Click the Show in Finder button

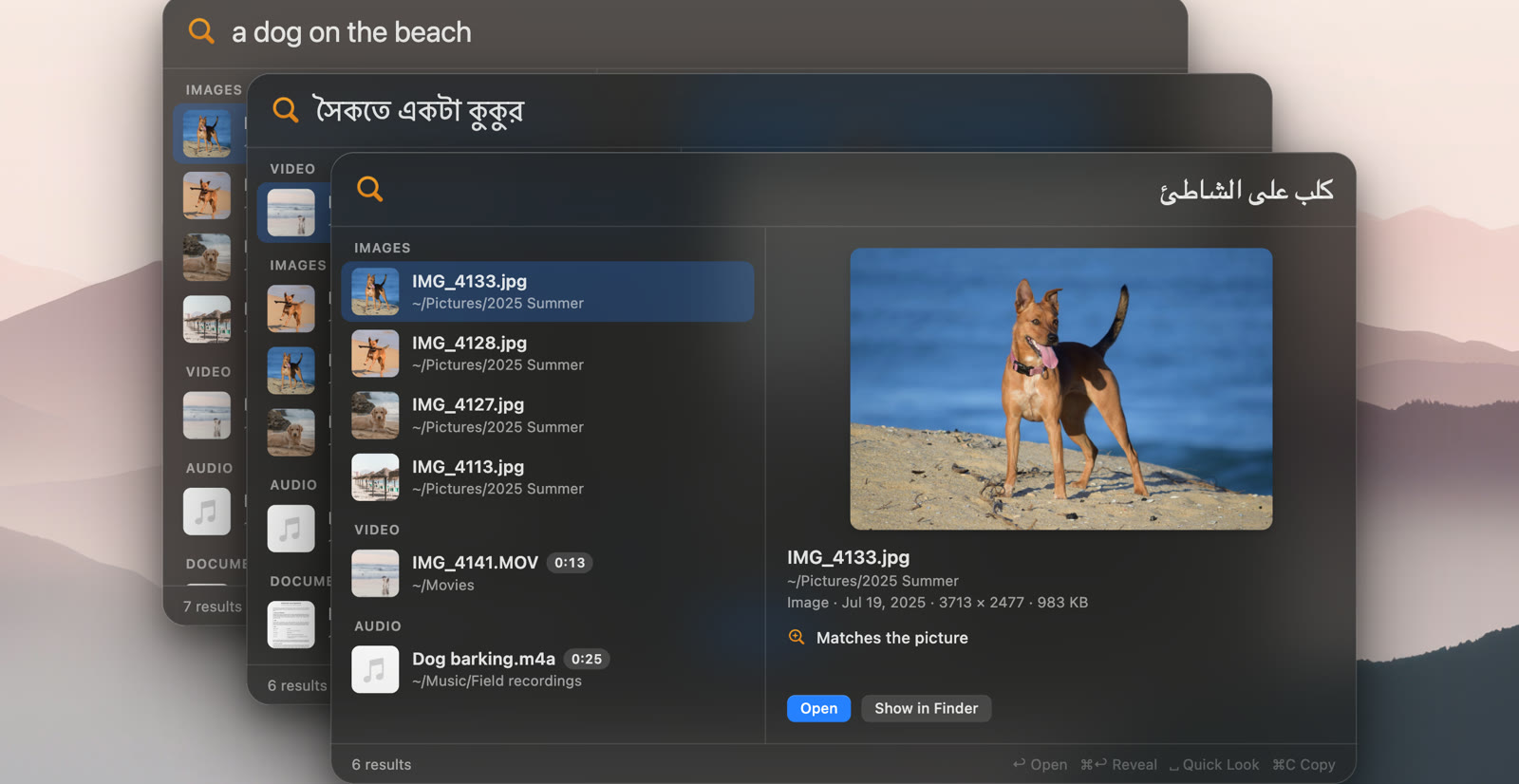pos(926,708)
